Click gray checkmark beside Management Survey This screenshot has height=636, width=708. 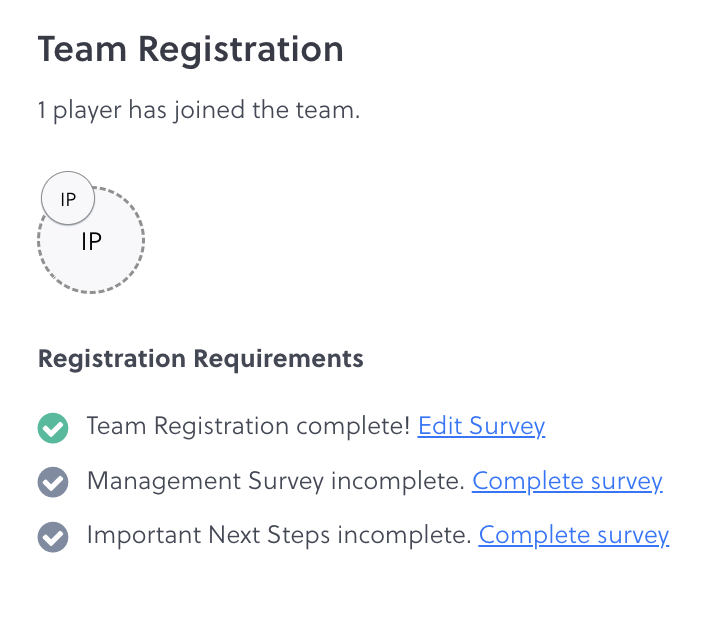(52, 483)
